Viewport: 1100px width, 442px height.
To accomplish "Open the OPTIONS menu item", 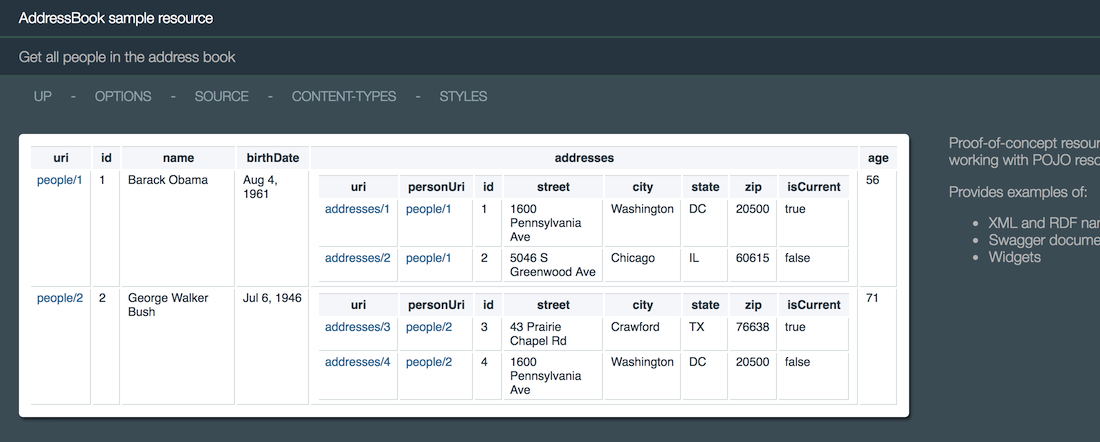I will 123,97.
